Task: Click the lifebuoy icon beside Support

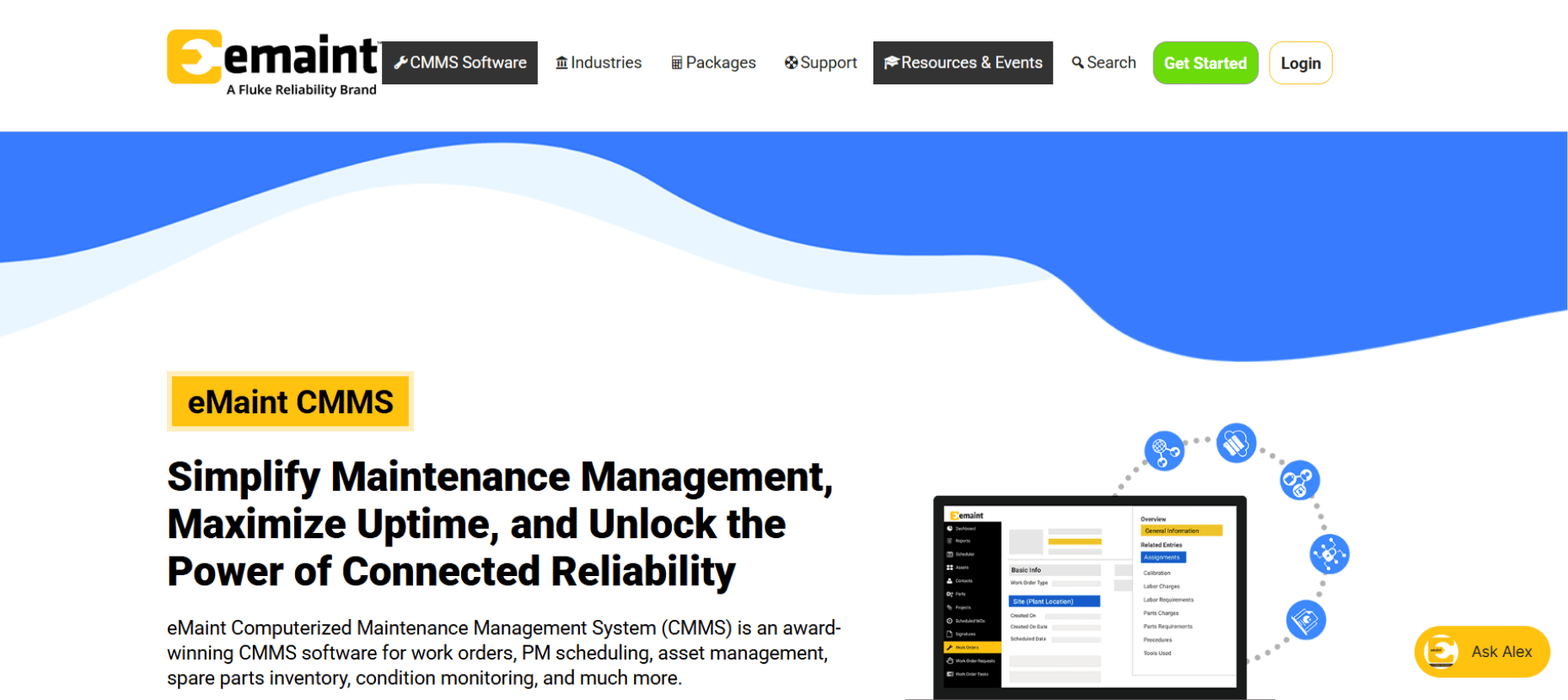Action: pos(791,62)
